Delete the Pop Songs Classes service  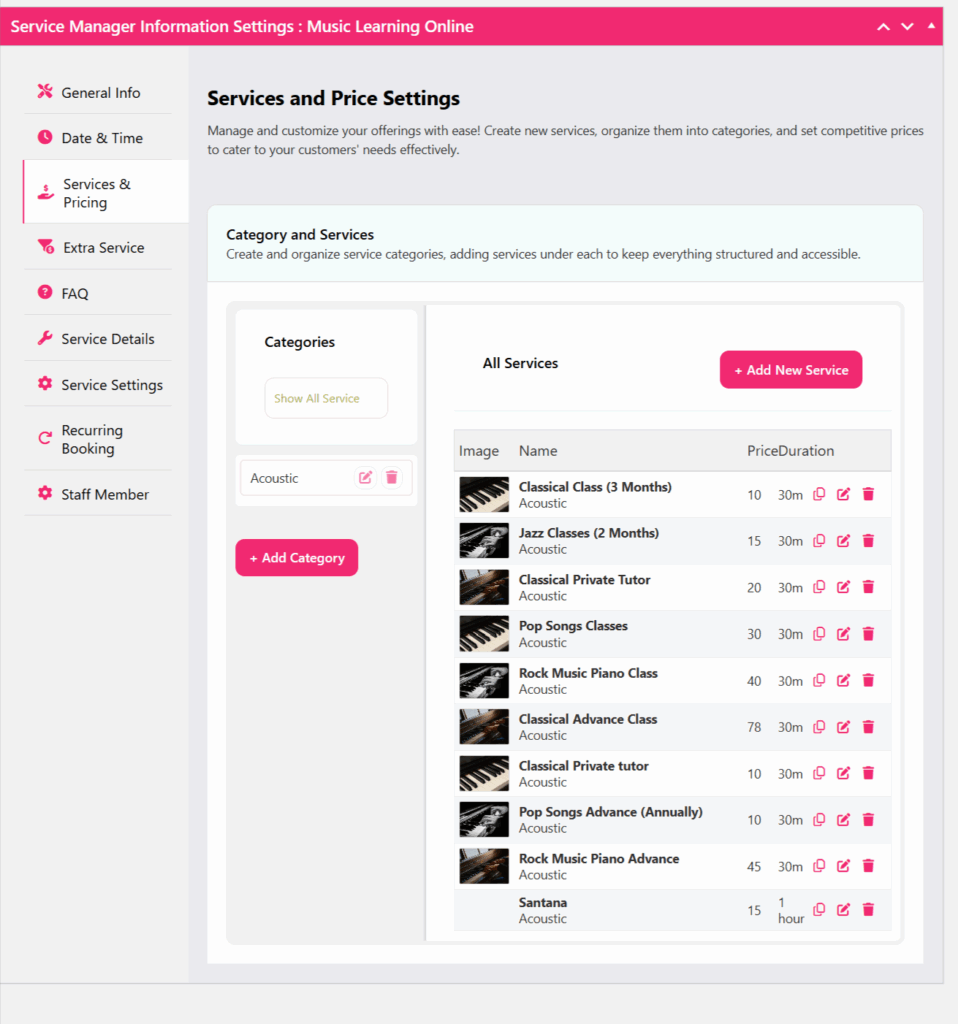coord(868,633)
